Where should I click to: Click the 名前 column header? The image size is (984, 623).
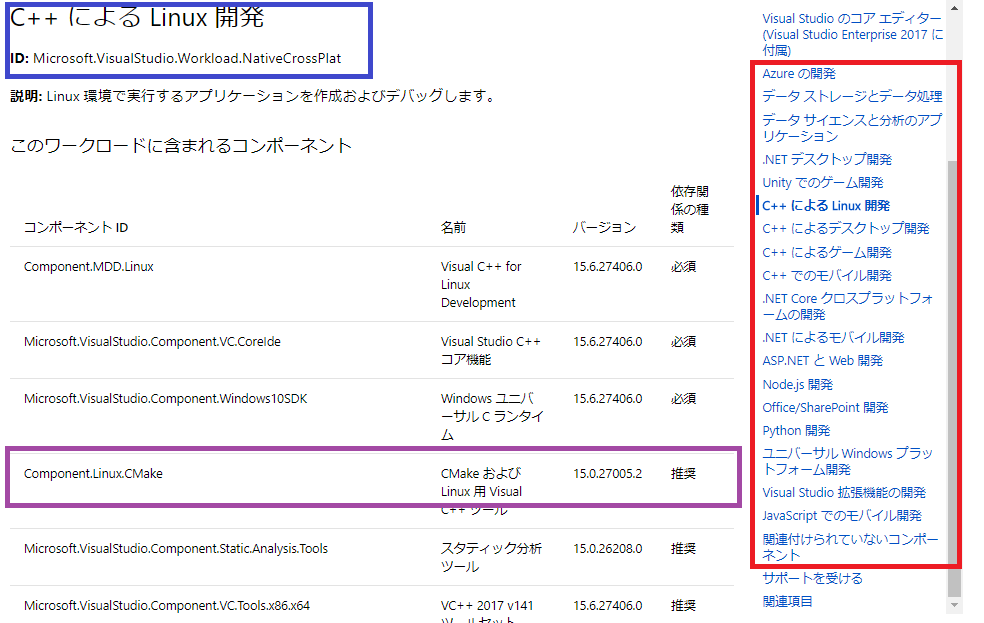[453, 227]
